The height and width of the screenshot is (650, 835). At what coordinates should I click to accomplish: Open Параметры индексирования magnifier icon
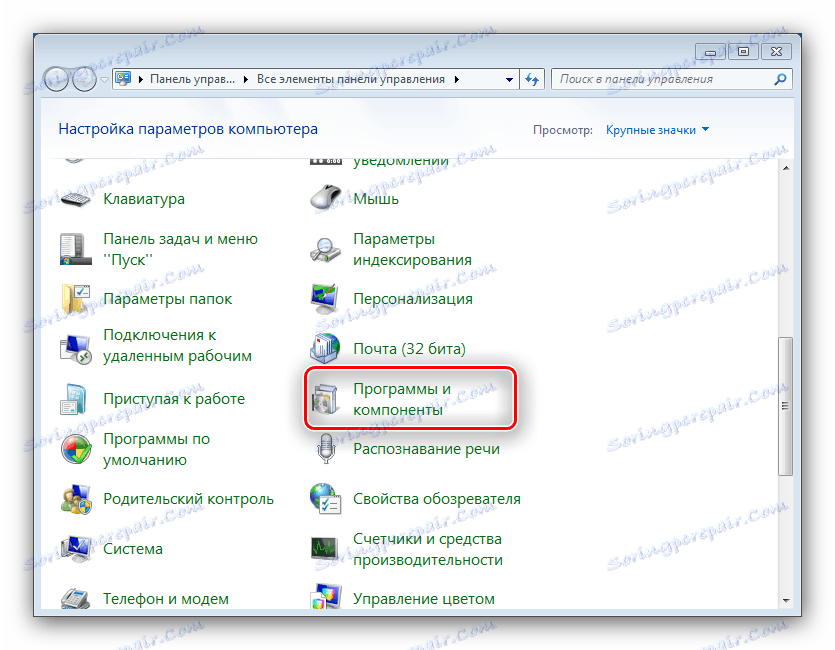324,248
